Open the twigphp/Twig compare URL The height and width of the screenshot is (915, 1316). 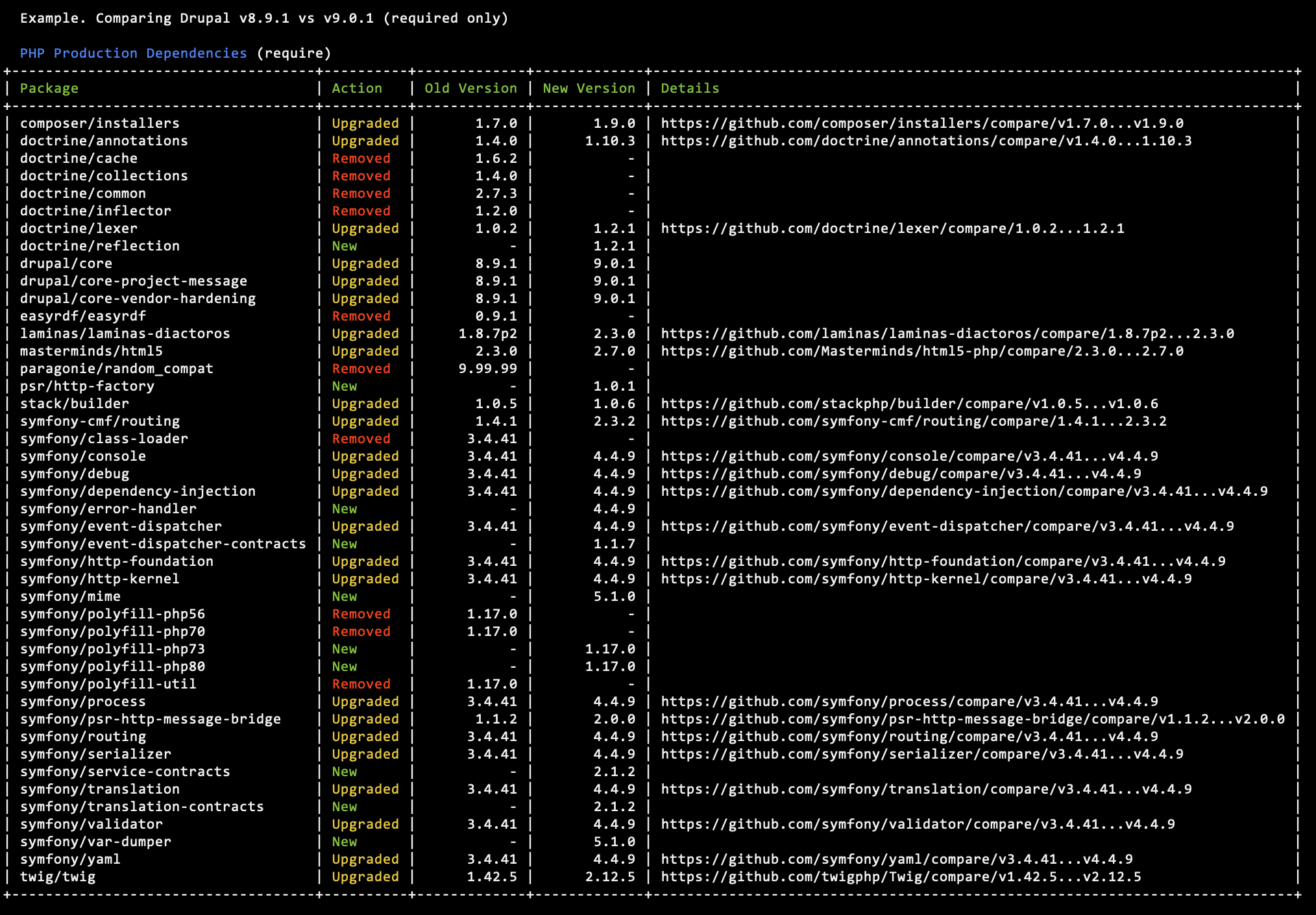[x=901, y=877]
